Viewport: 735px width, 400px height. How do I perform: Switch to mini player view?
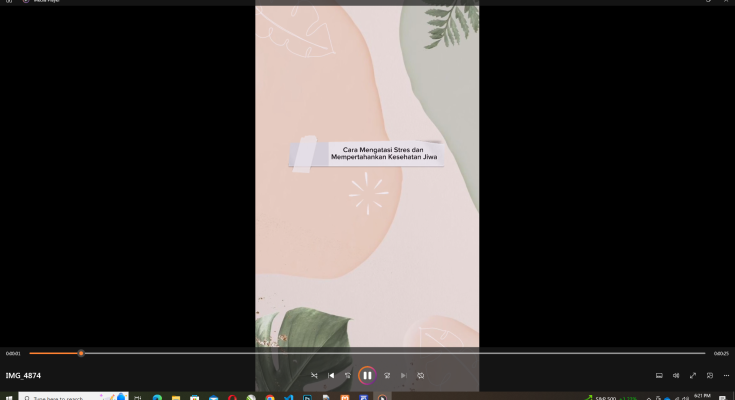(710, 376)
